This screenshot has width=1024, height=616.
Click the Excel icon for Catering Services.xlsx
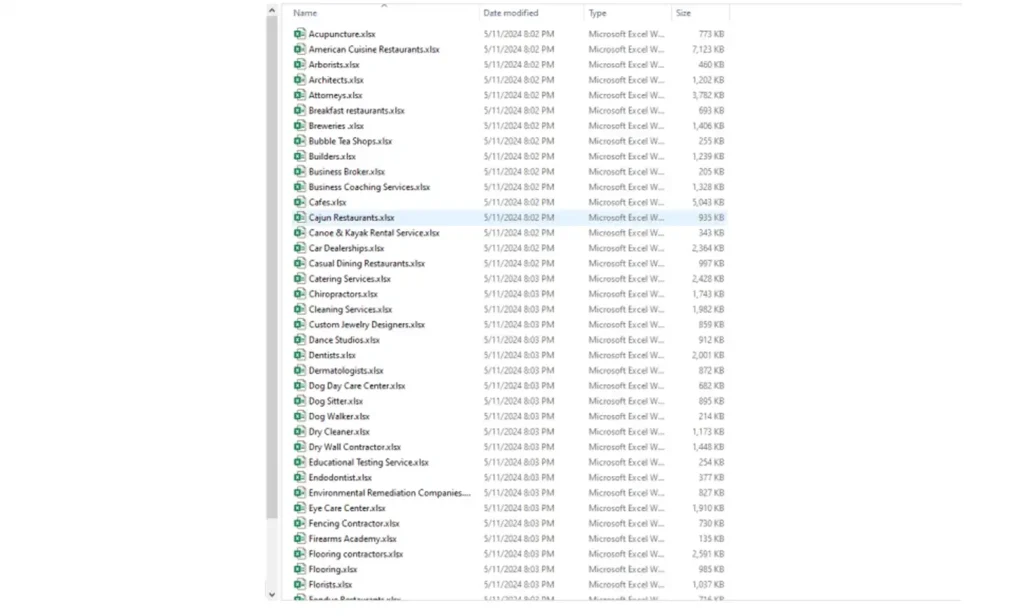(x=299, y=278)
